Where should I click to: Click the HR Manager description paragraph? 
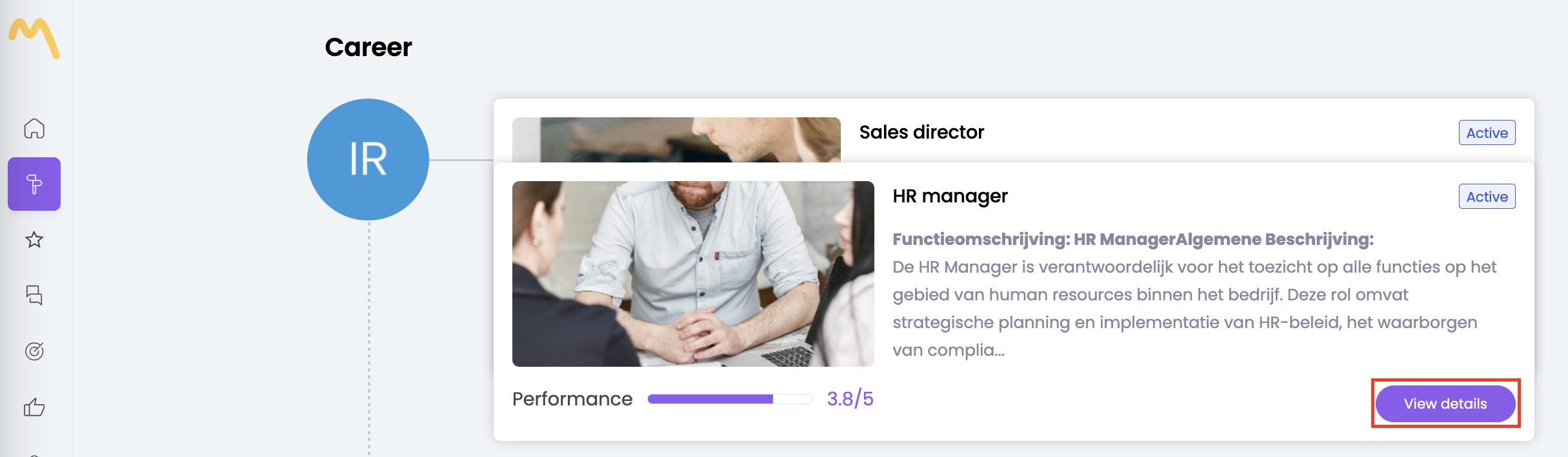1194,308
